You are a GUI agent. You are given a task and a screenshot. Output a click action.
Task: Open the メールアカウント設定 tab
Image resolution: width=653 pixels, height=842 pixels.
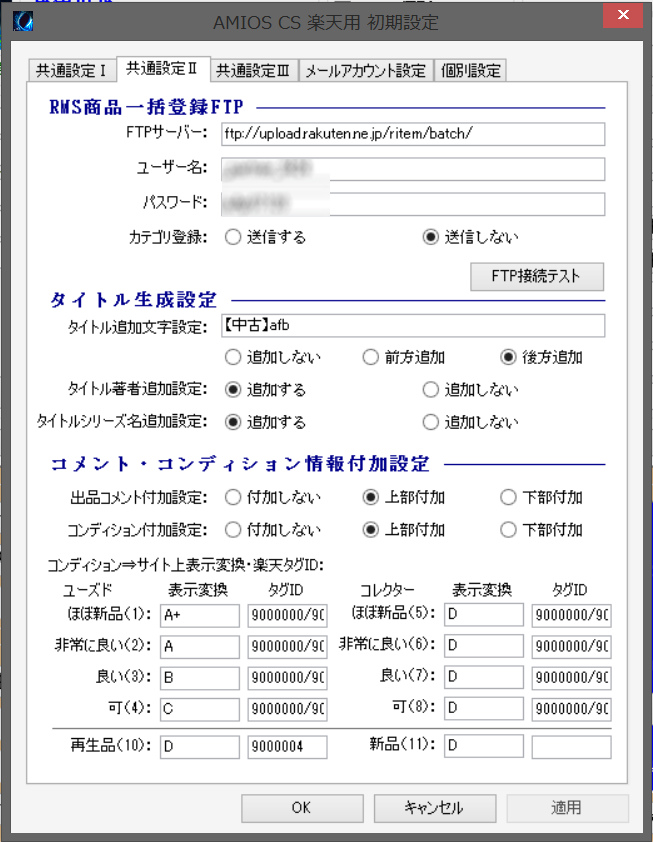tap(366, 70)
